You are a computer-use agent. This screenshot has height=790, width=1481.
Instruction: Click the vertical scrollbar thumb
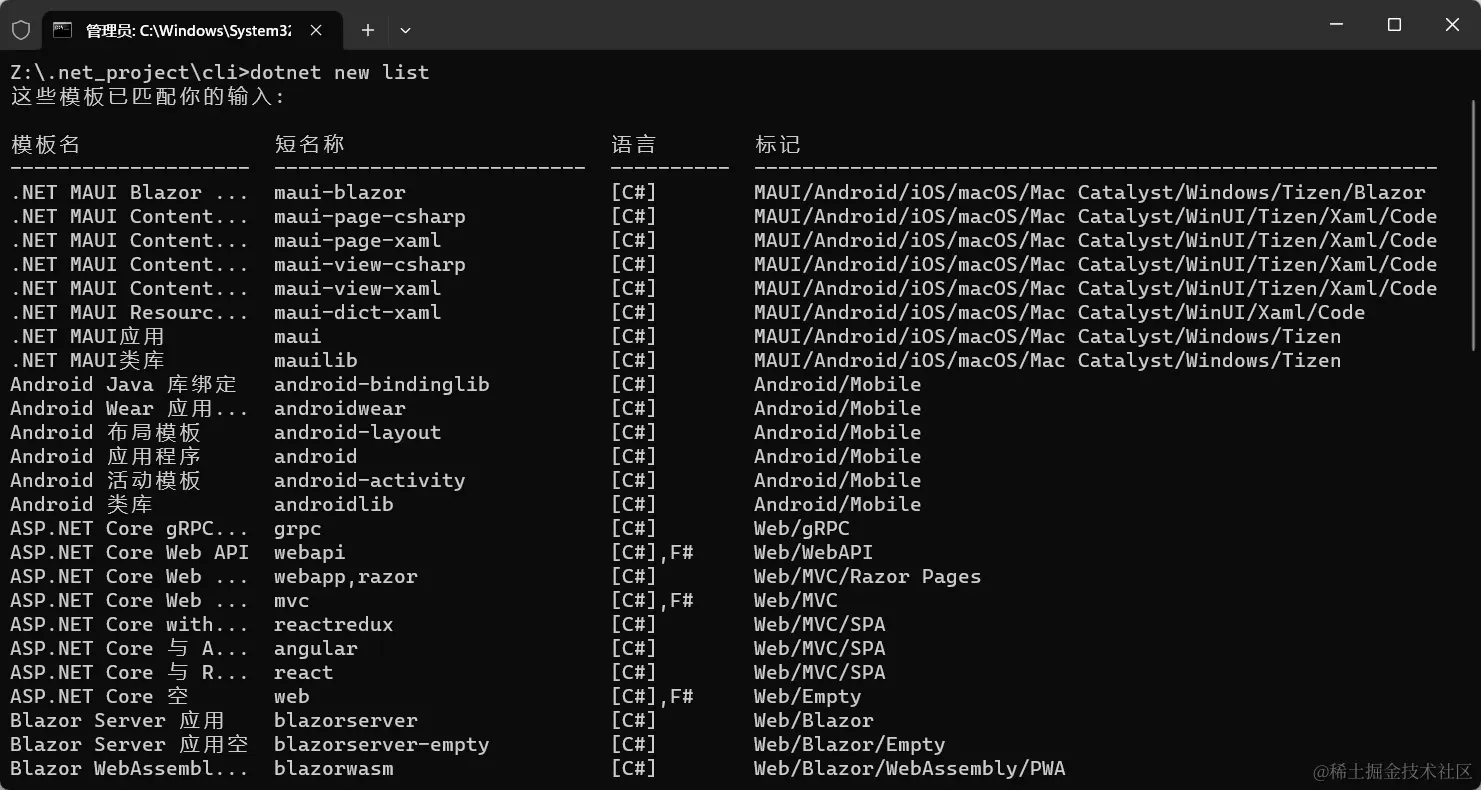(x=1473, y=225)
